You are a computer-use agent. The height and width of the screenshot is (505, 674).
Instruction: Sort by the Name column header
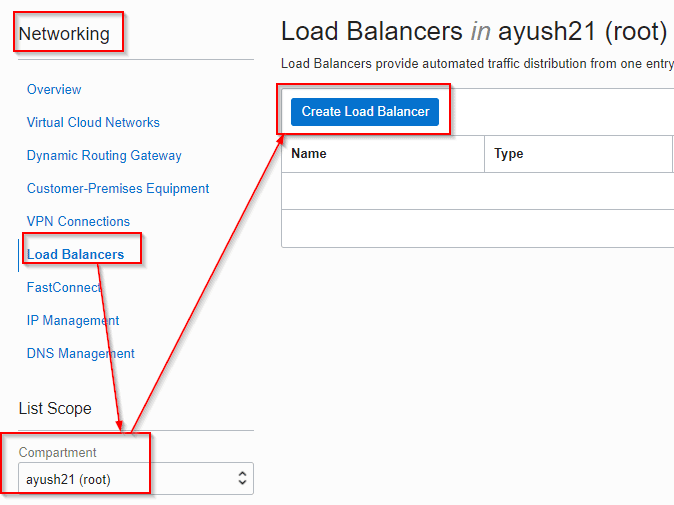click(309, 154)
